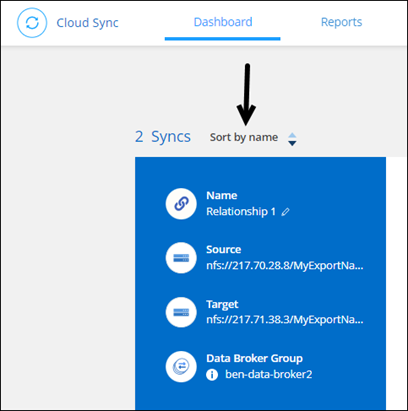Viewport: 408px width, 411px height.
Task: Click the Cloud Sync title text
Action: (87, 23)
